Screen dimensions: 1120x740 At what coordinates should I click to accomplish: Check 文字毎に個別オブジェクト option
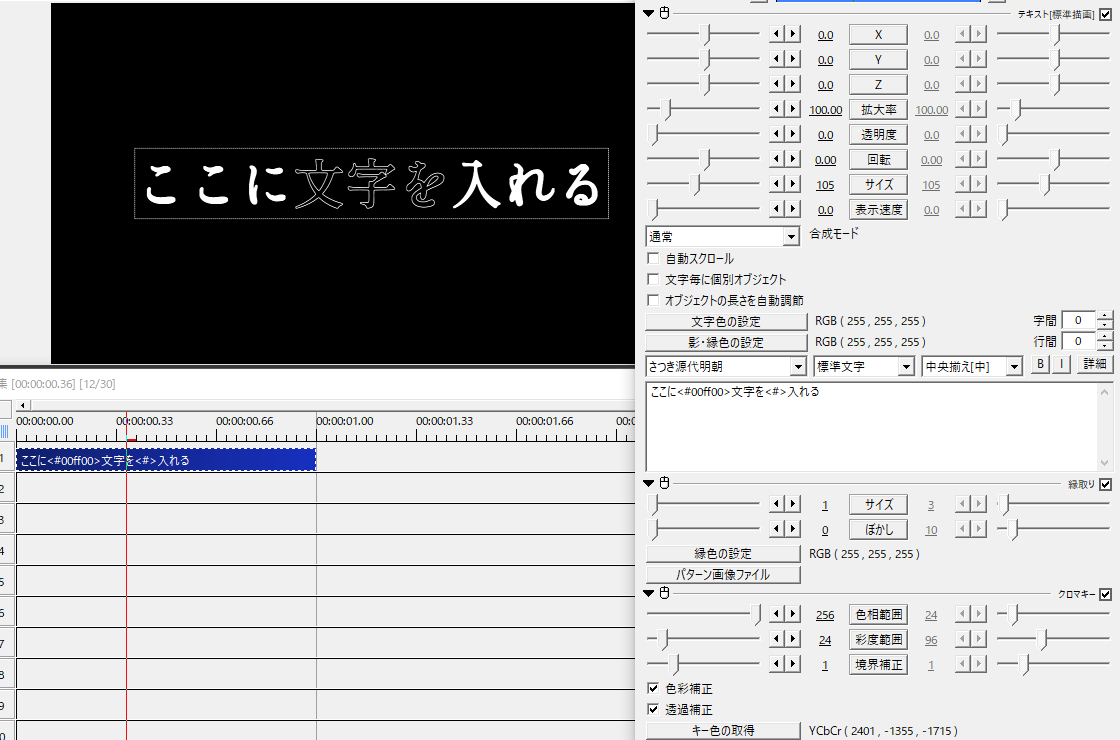click(x=654, y=280)
